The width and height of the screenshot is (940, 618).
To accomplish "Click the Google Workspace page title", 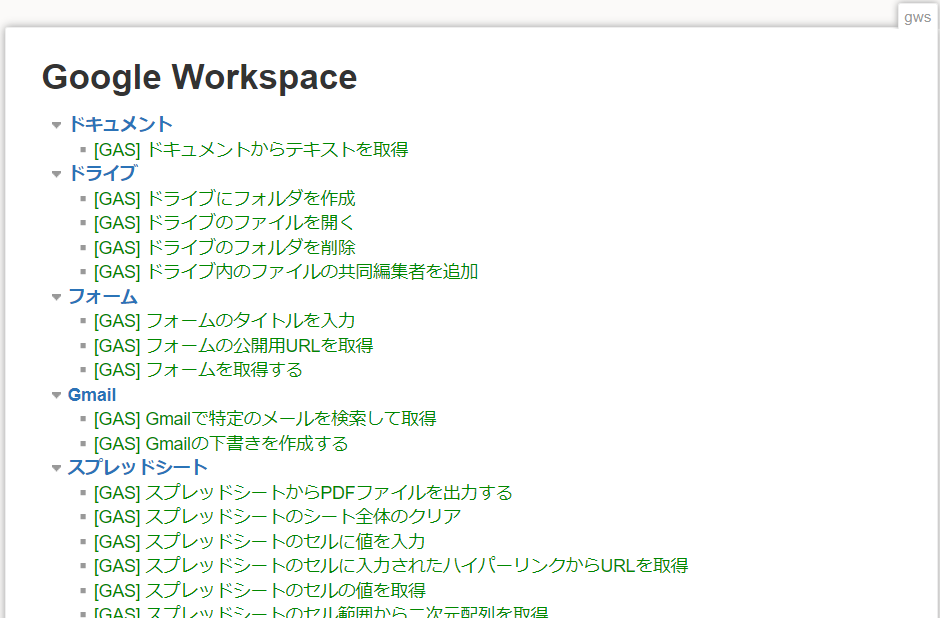I will tap(198, 77).
